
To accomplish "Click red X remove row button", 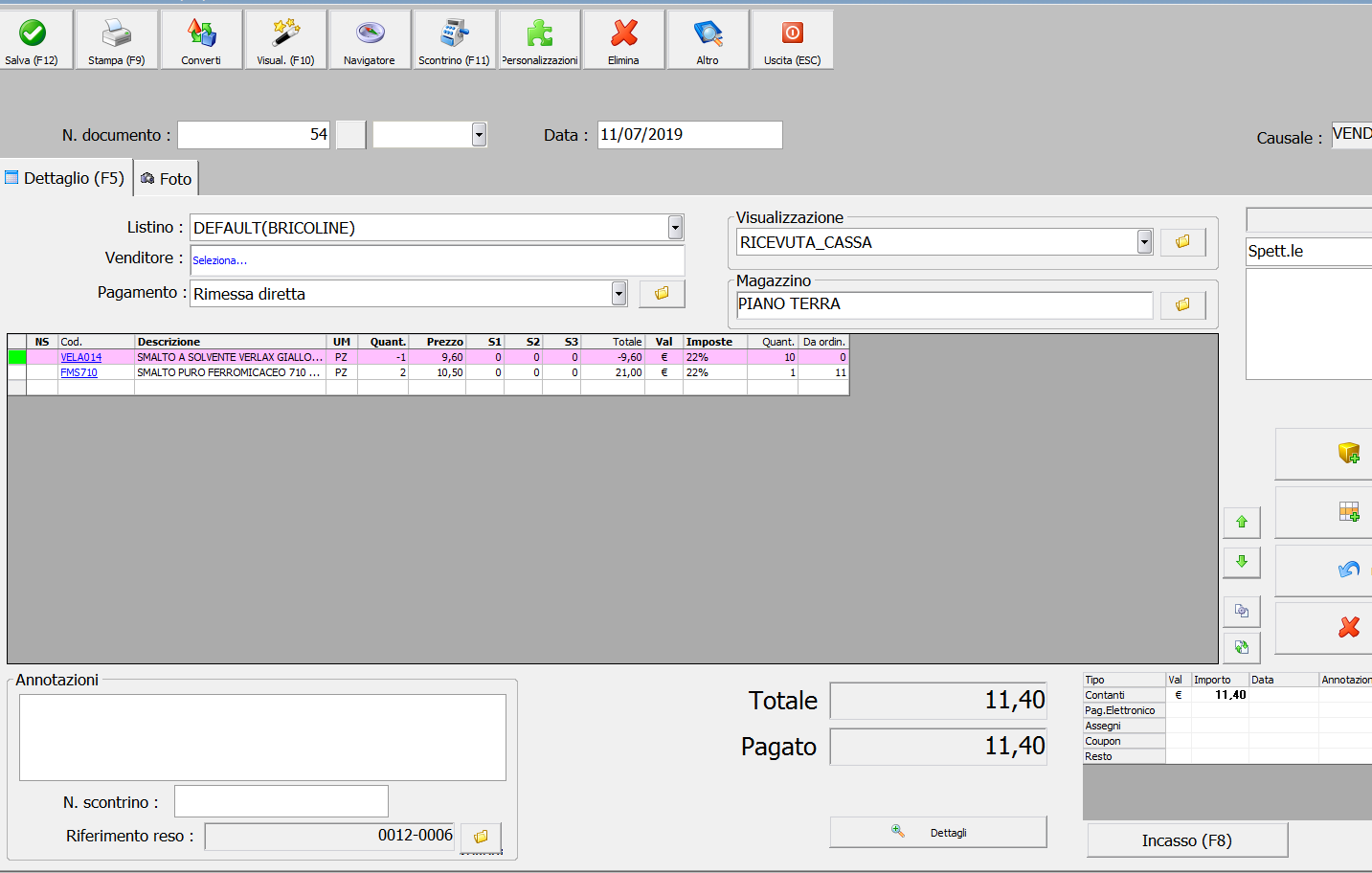I will 1348,627.
